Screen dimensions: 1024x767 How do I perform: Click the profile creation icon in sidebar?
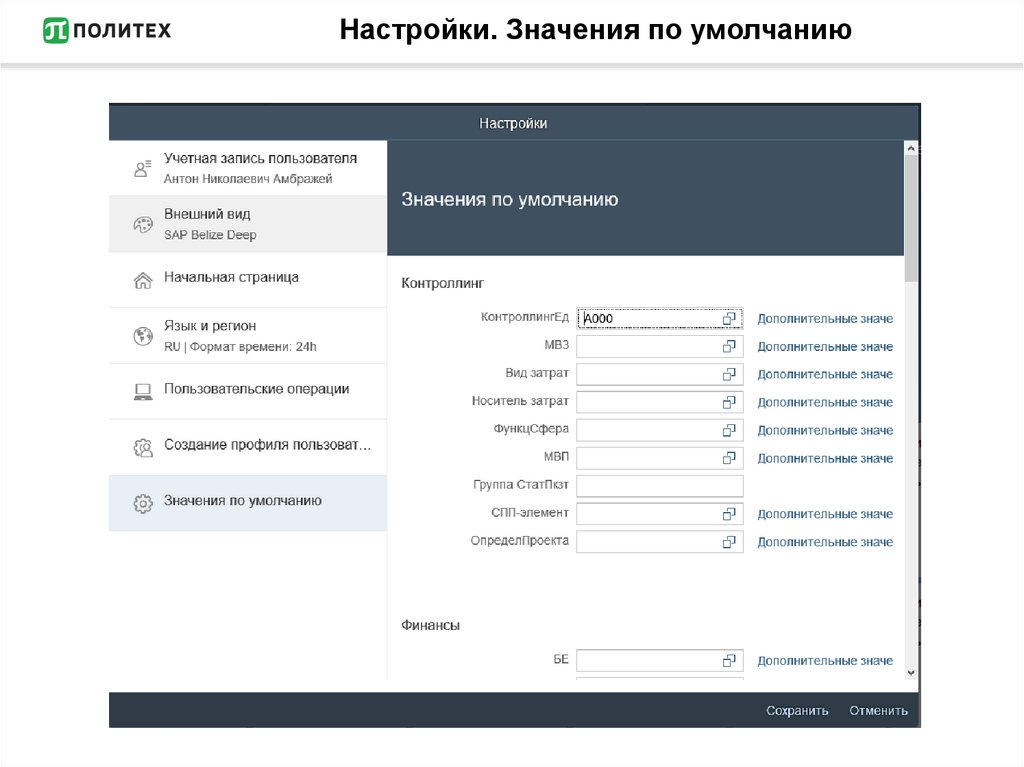(x=143, y=447)
